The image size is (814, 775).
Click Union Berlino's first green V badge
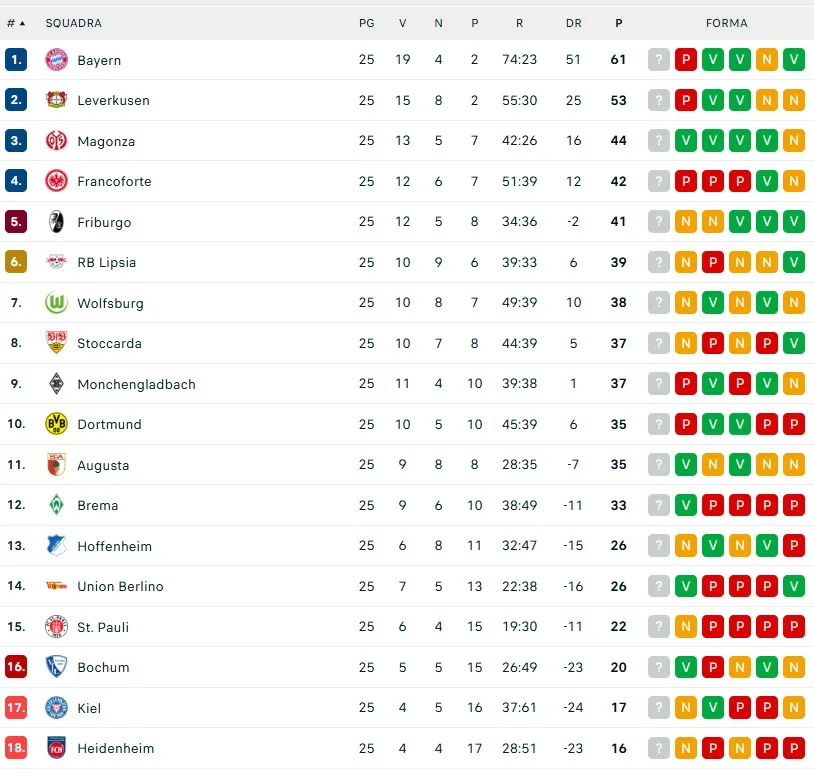(686, 586)
